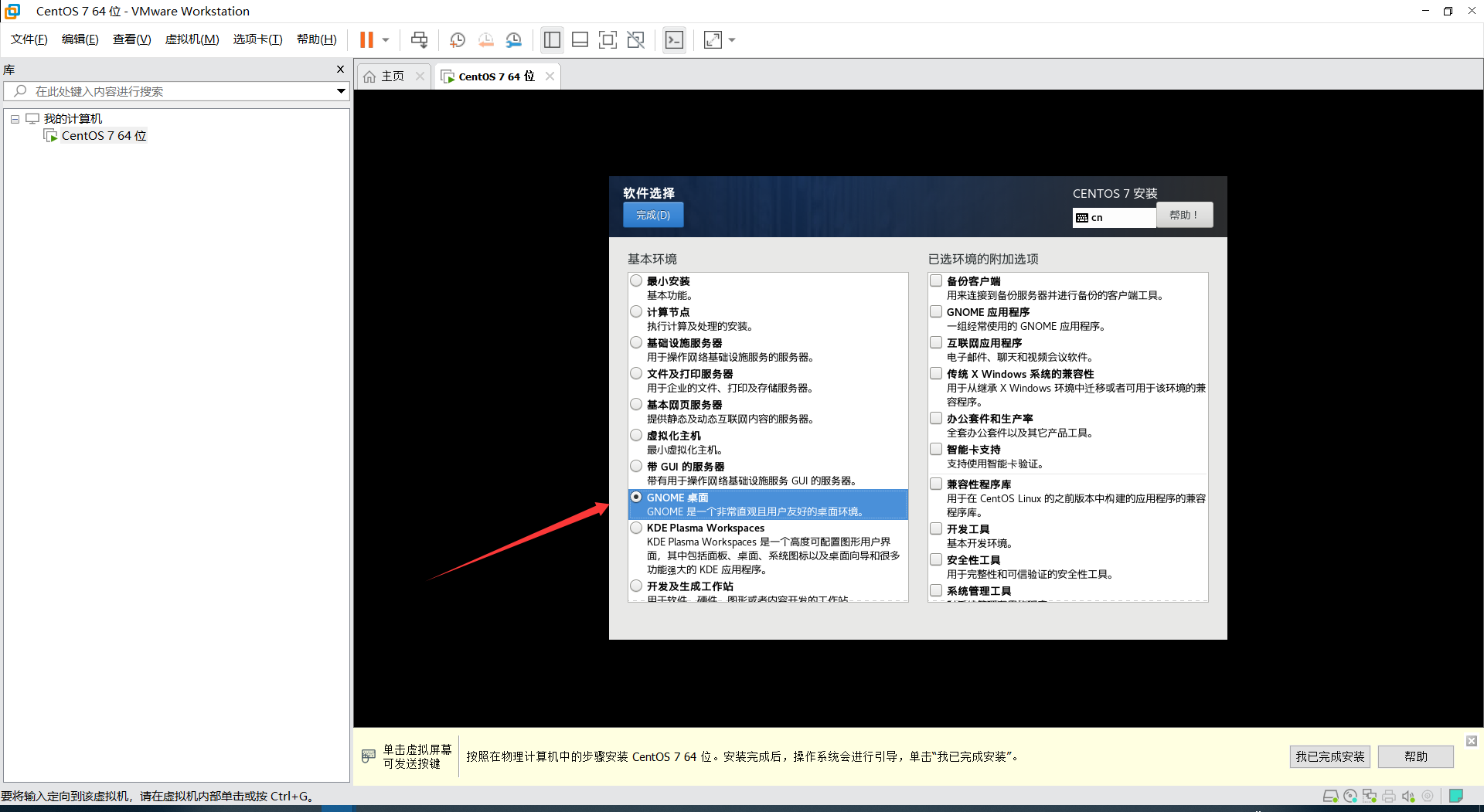Click the cn keyboard layout indicator

(1115, 218)
